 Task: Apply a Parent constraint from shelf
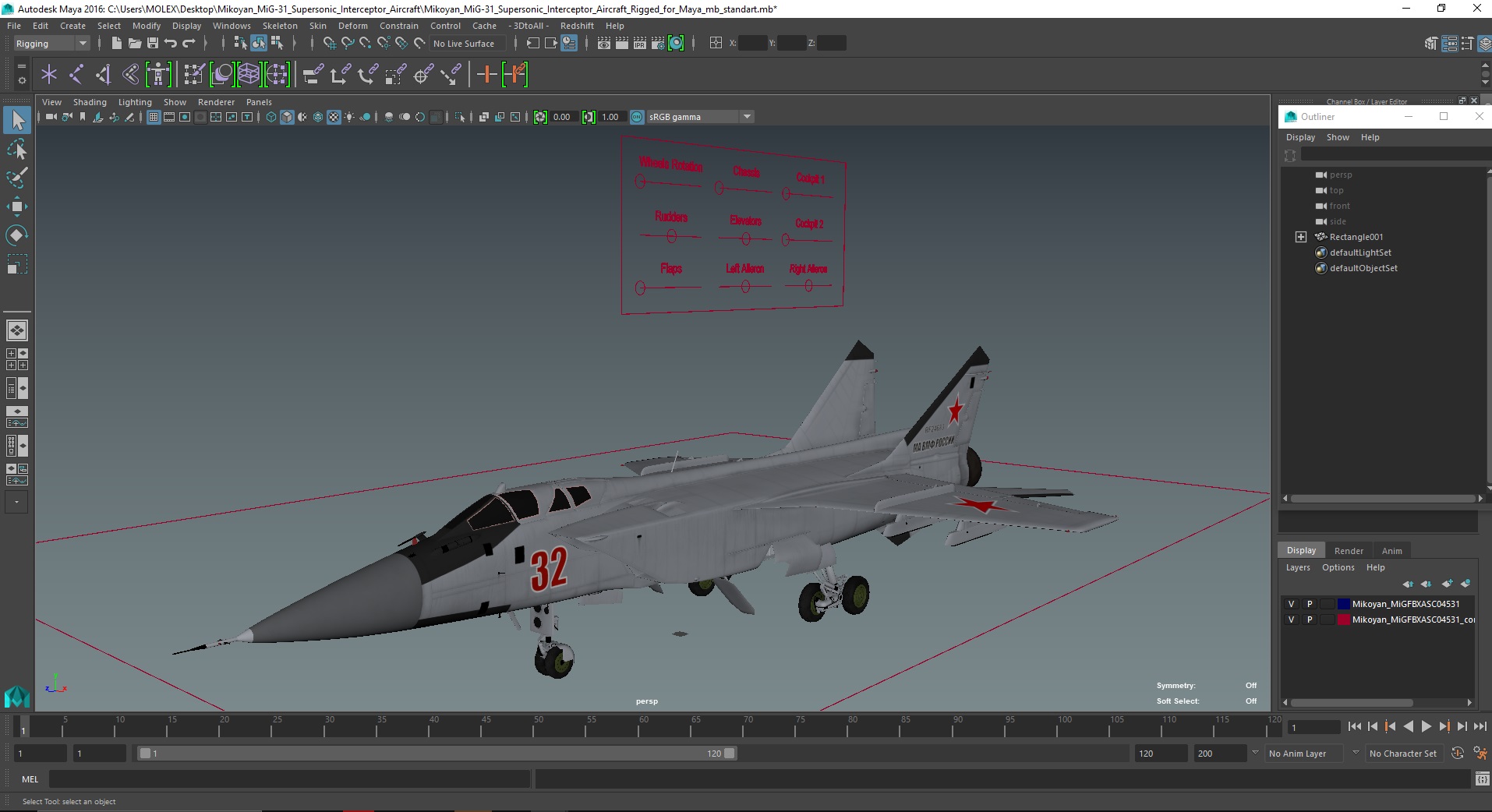point(314,75)
